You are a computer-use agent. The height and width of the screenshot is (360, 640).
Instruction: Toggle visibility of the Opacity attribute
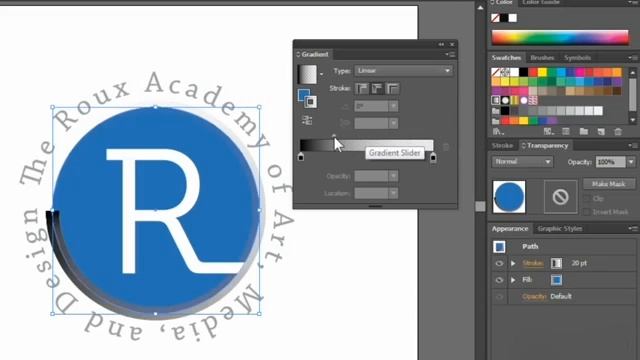[x=499, y=297]
